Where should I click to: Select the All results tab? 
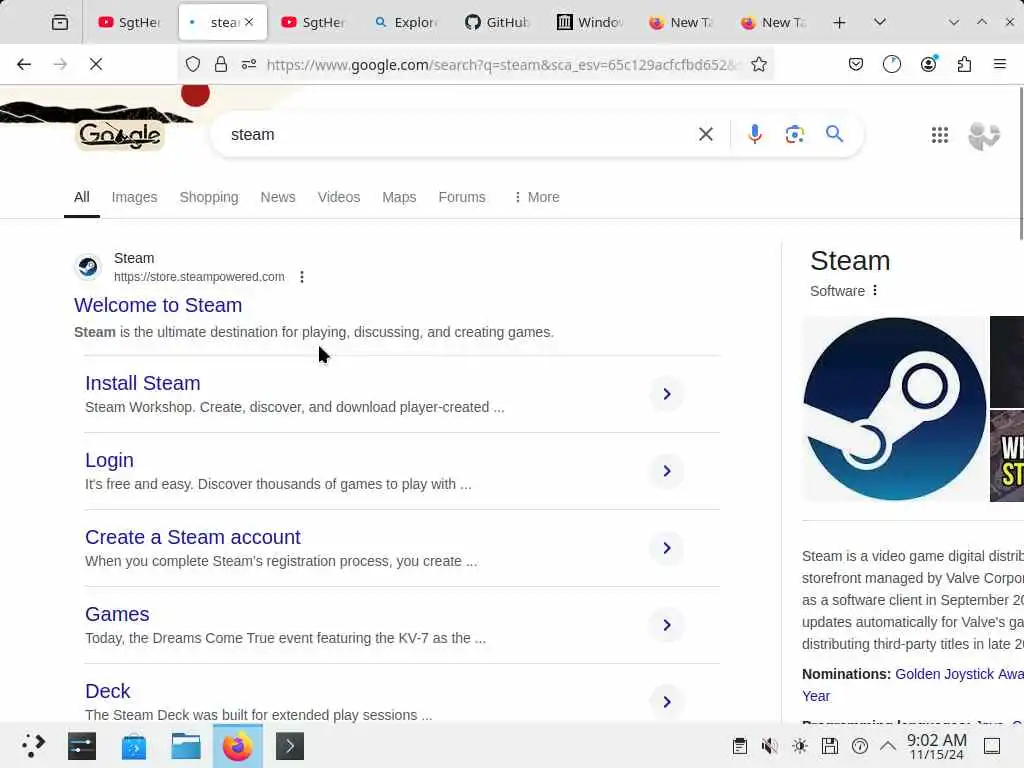click(82, 197)
